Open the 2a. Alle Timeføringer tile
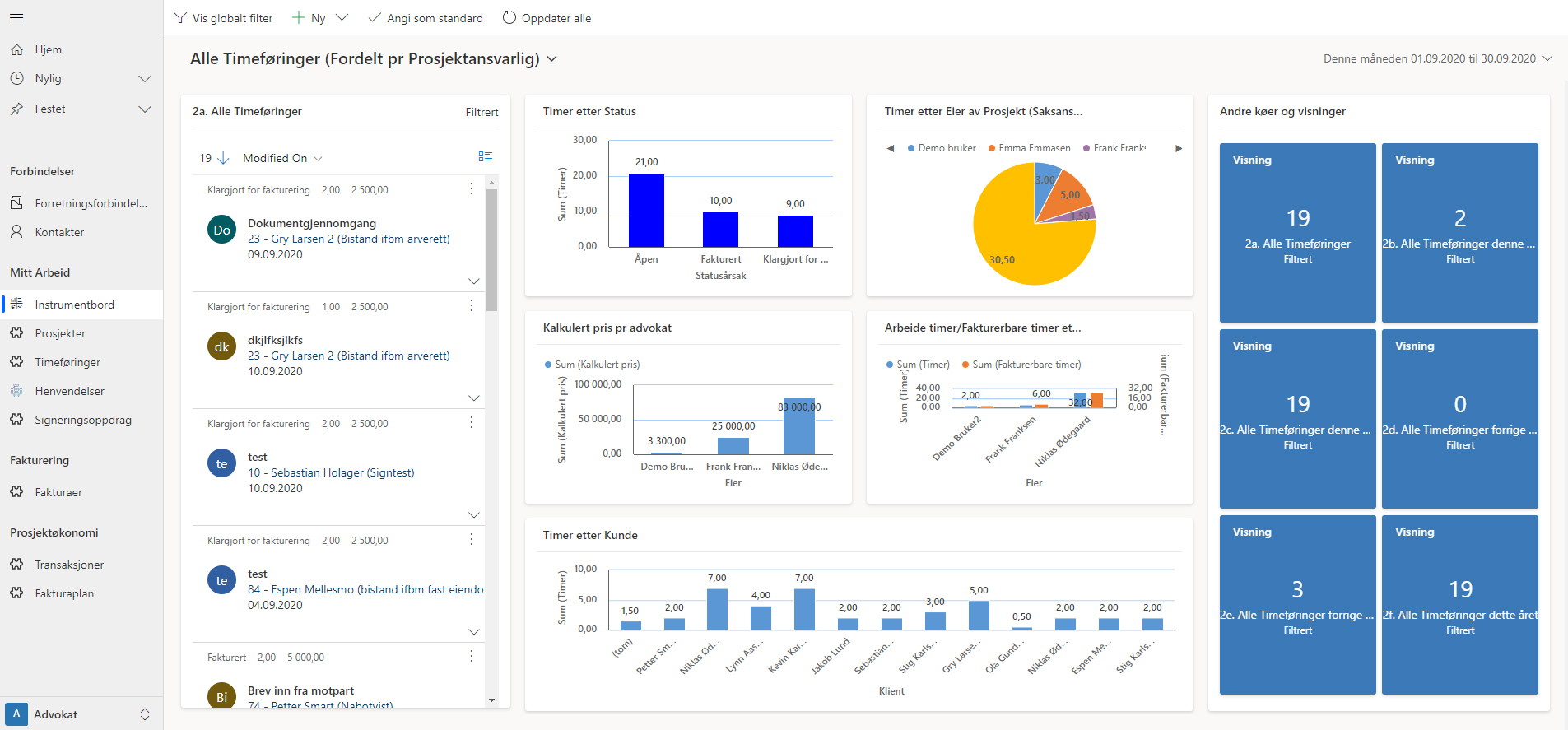Screen dimensions: 1568x730 click(1297, 233)
